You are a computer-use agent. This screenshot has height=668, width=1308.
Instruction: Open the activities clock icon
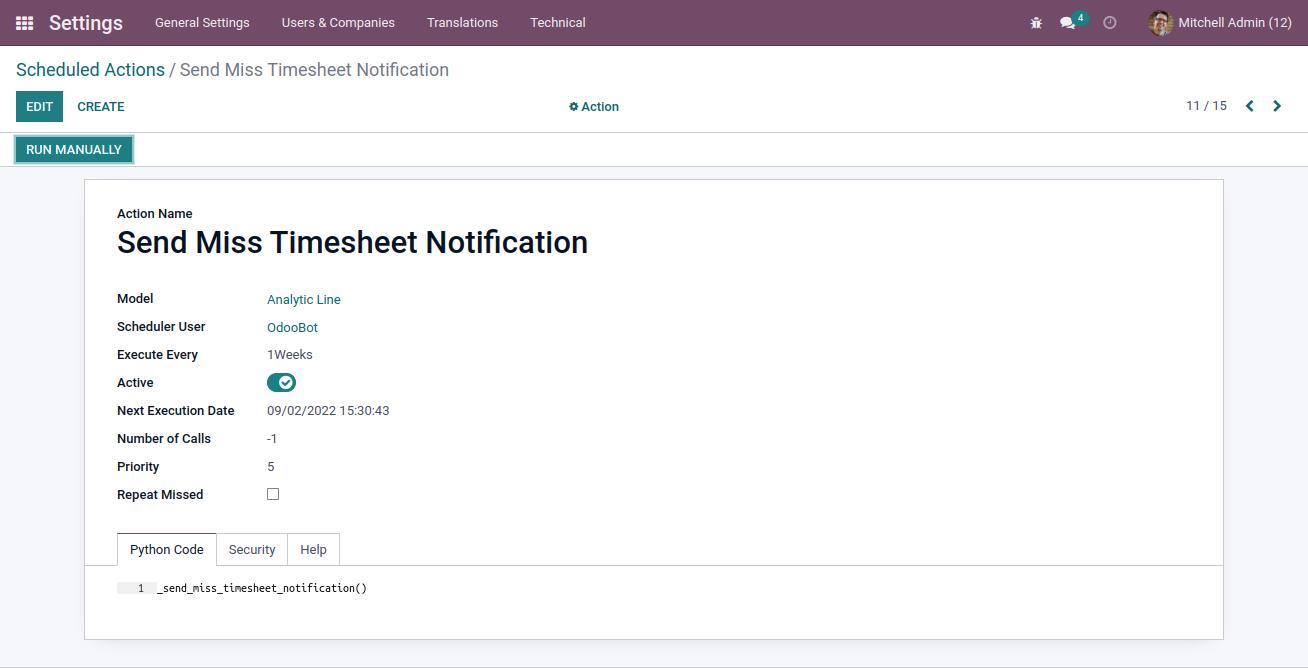(x=1110, y=22)
